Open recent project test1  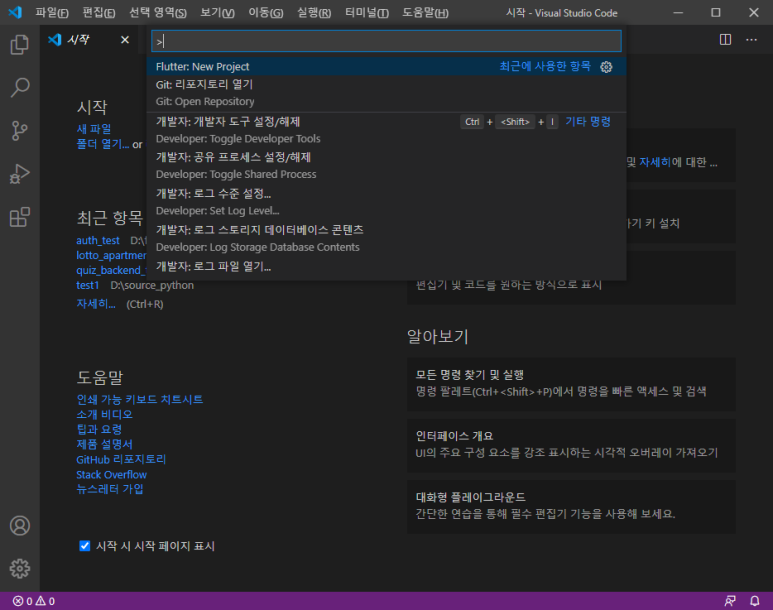click(88, 286)
